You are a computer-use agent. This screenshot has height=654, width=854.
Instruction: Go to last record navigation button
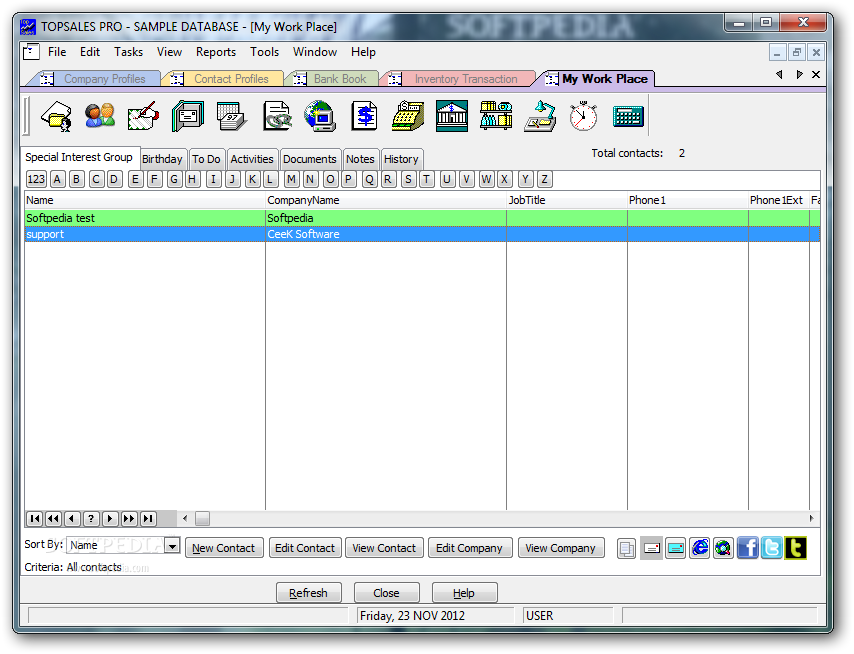point(148,518)
